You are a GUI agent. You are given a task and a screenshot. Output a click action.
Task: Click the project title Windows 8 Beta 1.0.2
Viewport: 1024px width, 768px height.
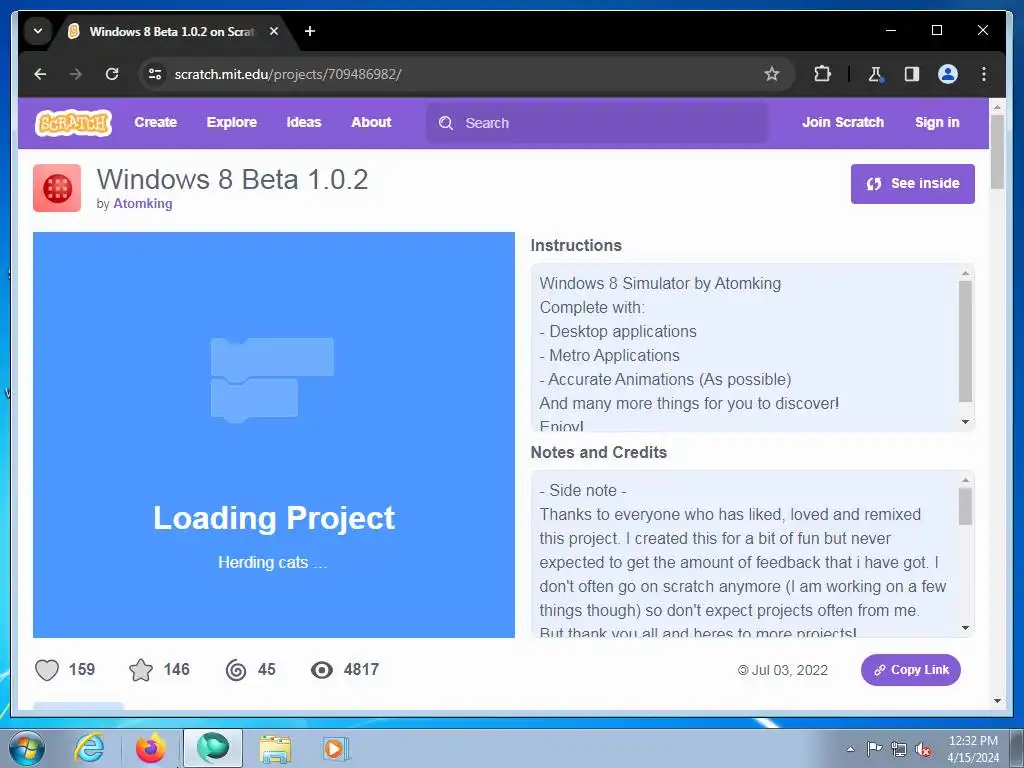[232, 180]
